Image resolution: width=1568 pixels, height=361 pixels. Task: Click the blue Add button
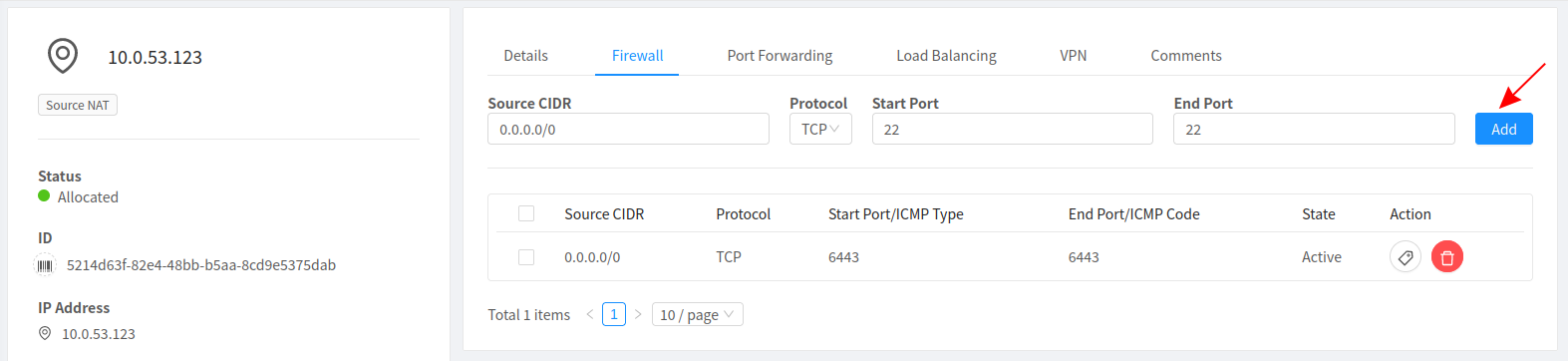click(1504, 129)
